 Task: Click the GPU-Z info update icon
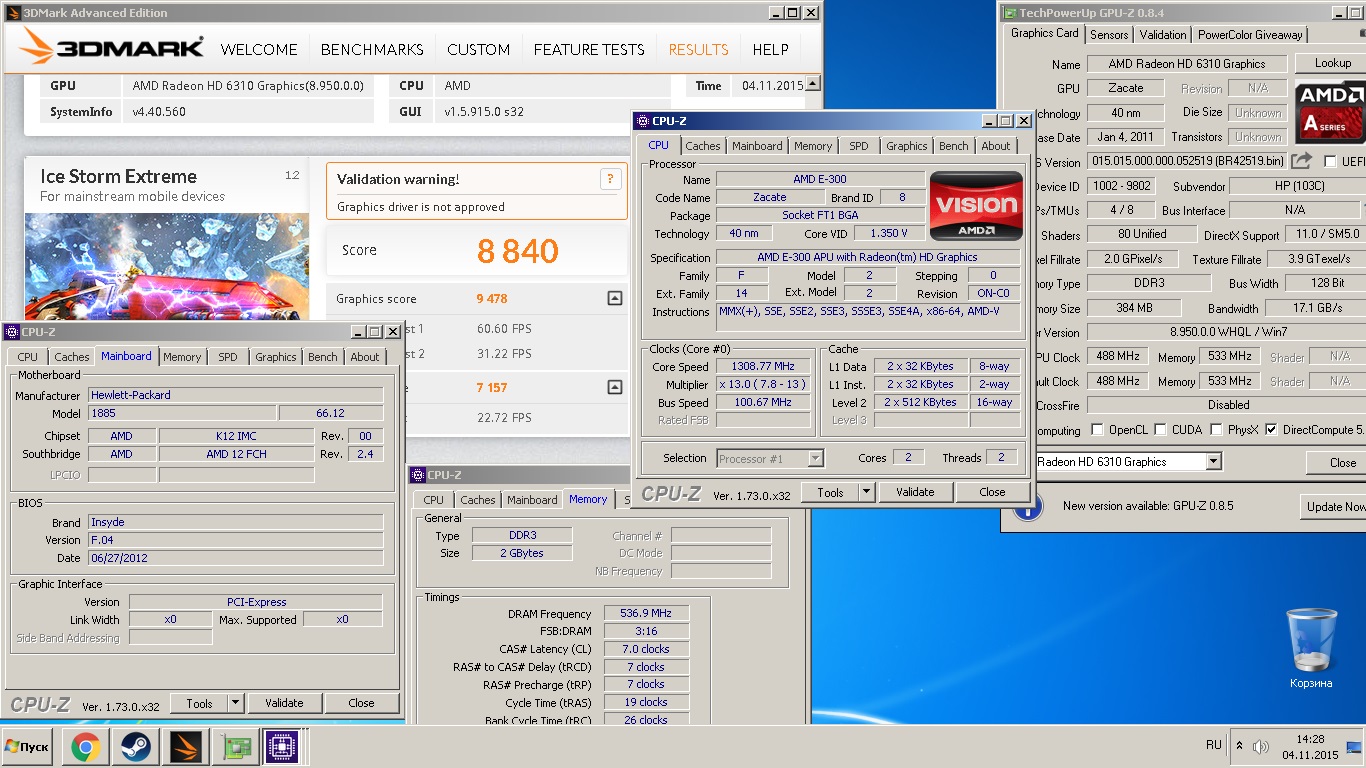click(1027, 506)
